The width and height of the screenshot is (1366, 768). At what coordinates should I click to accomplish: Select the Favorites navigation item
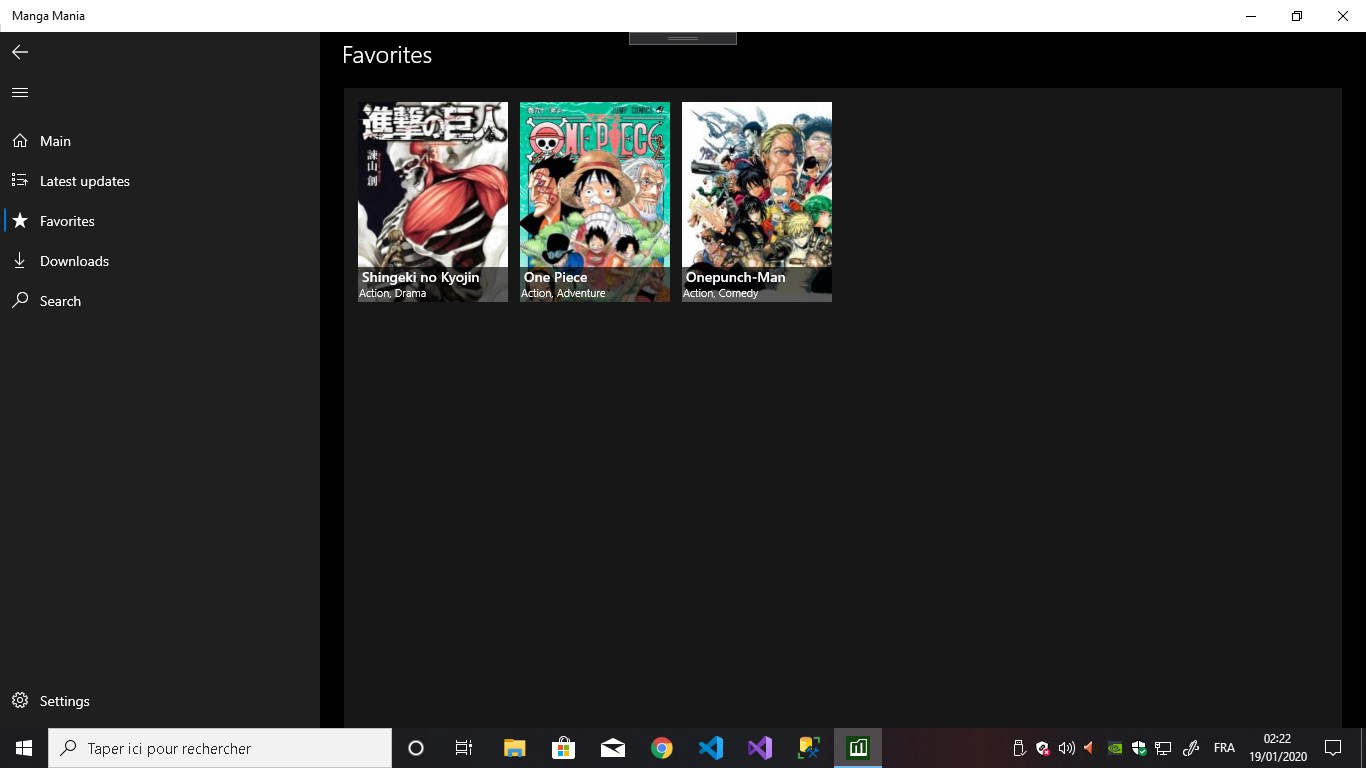[160, 221]
